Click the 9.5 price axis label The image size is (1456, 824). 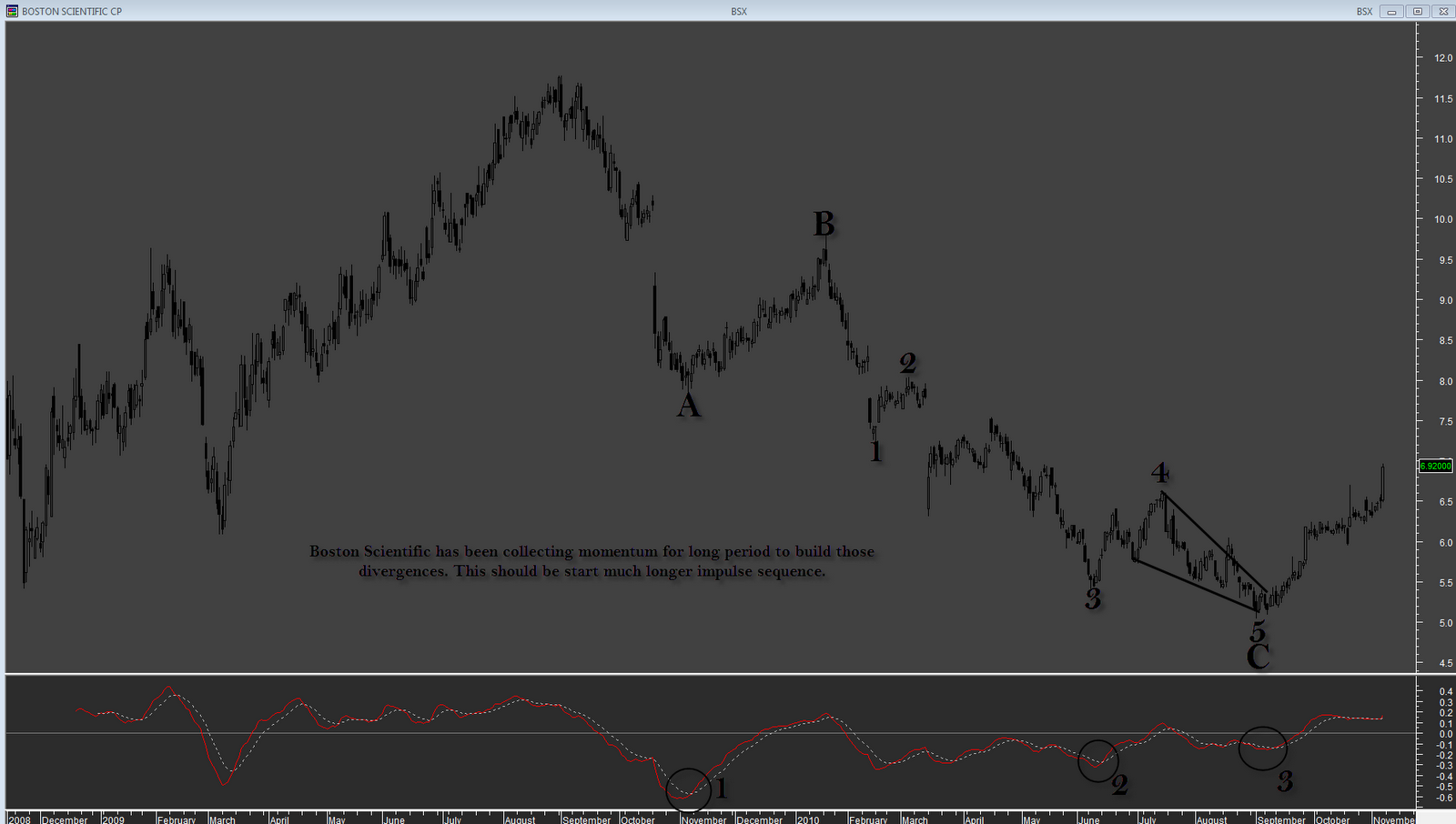(1445, 260)
